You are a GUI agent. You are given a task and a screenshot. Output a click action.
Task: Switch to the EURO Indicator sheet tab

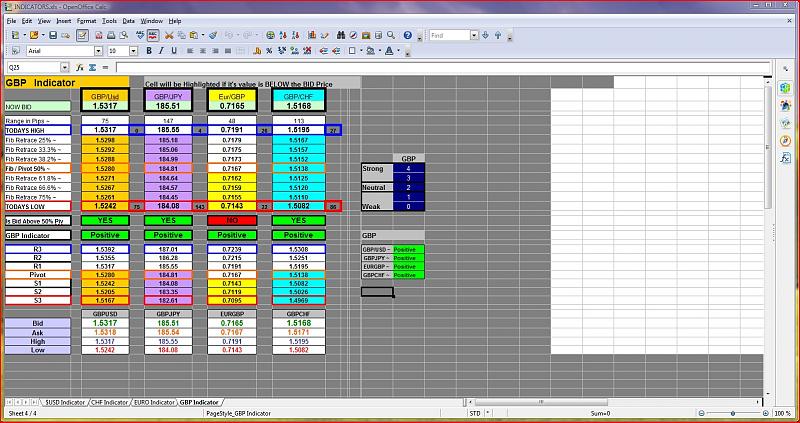[x=154, y=402]
